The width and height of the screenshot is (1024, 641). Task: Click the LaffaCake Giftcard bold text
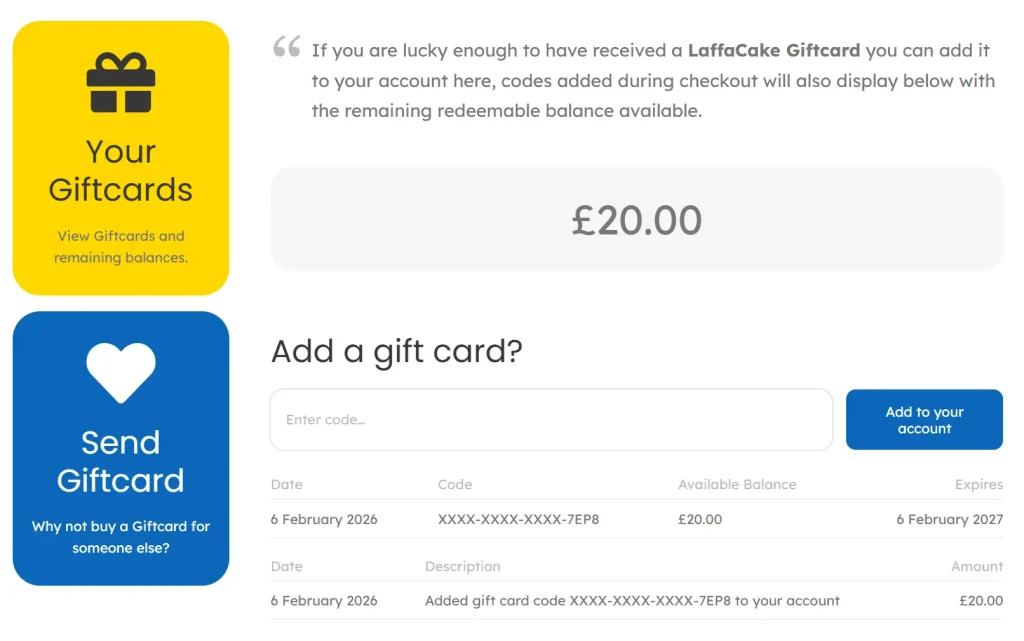click(x=774, y=50)
